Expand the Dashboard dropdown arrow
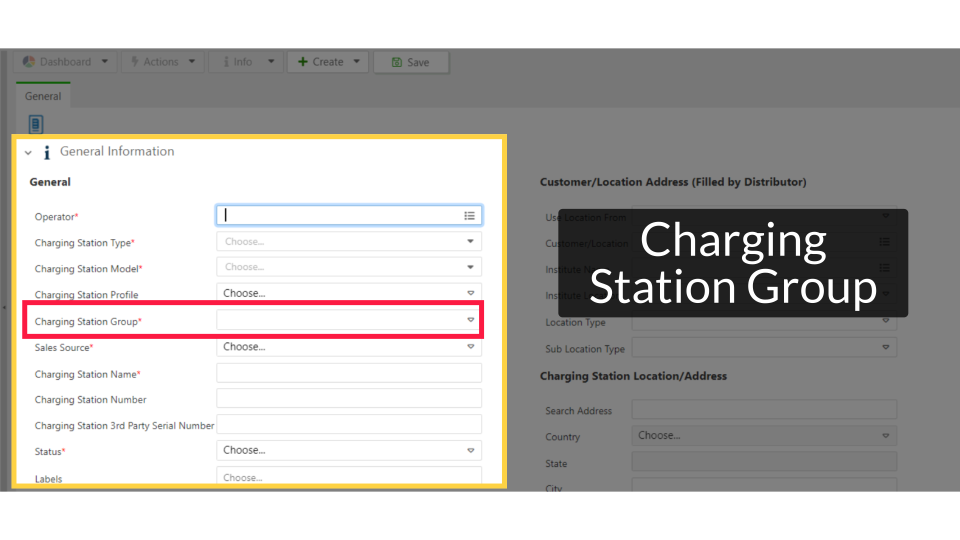The image size is (960, 540). point(105,62)
